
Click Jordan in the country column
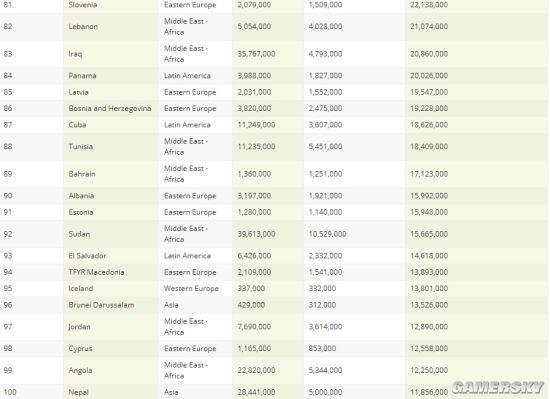(x=79, y=327)
